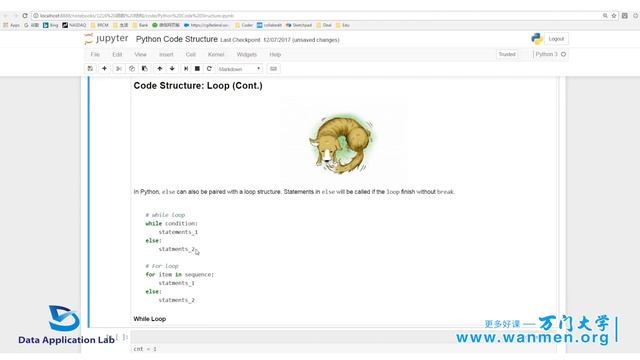Image resolution: width=640 pixels, height=360 pixels.
Task: Click the code cell containing cnt = 1
Action: coord(343,343)
